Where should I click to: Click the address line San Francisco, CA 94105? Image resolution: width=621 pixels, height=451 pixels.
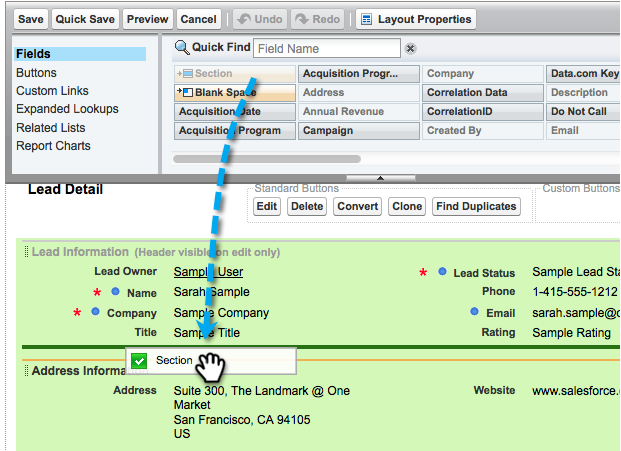(242, 420)
